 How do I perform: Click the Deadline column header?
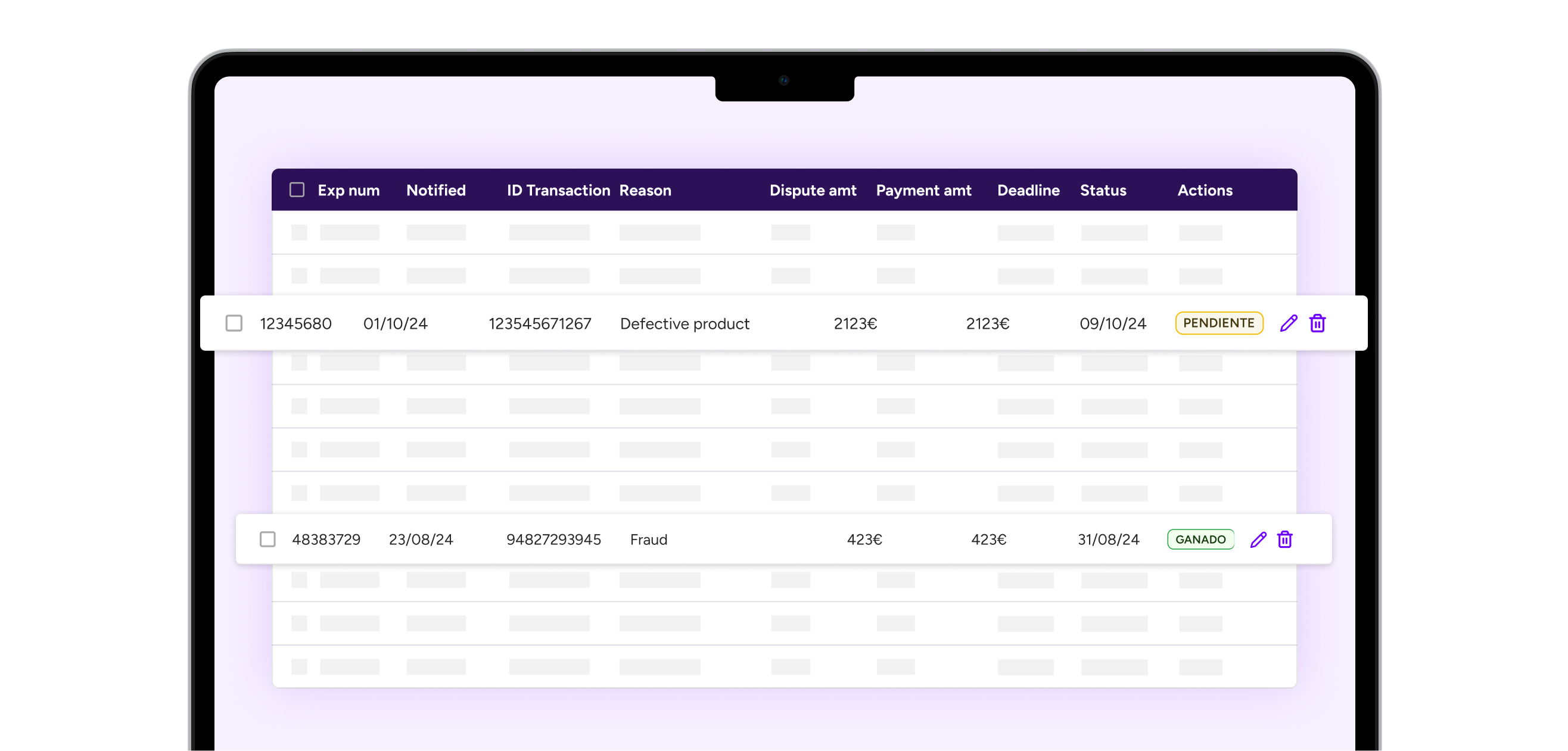tap(1028, 191)
